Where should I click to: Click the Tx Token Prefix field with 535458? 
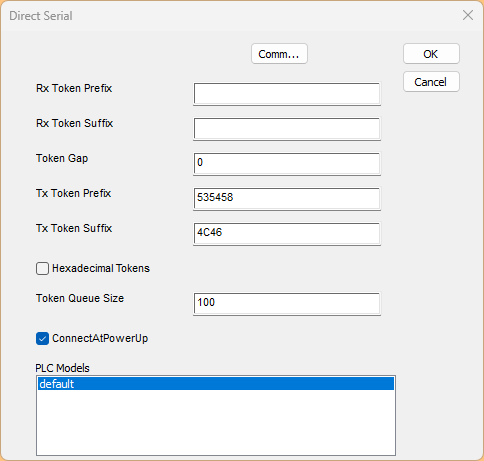(x=287, y=199)
